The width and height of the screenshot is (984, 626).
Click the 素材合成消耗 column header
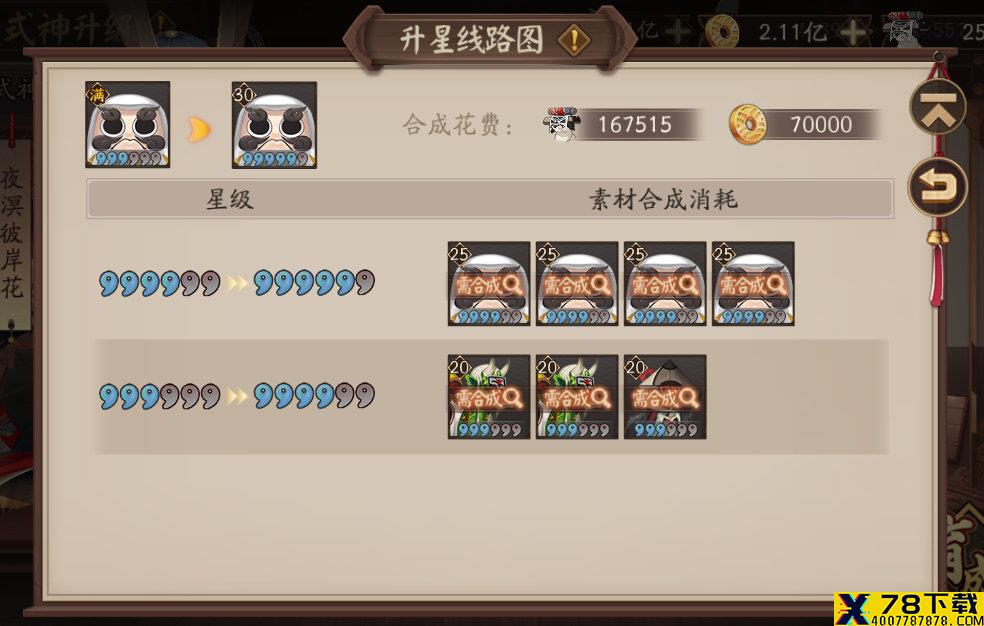[x=663, y=199]
